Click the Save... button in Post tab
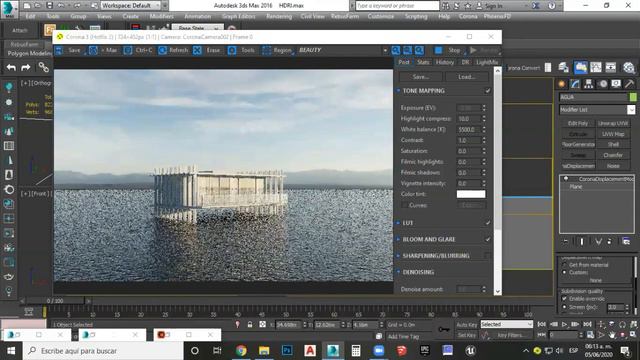The width and height of the screenshot is (640, 360). tap(420, 77)
